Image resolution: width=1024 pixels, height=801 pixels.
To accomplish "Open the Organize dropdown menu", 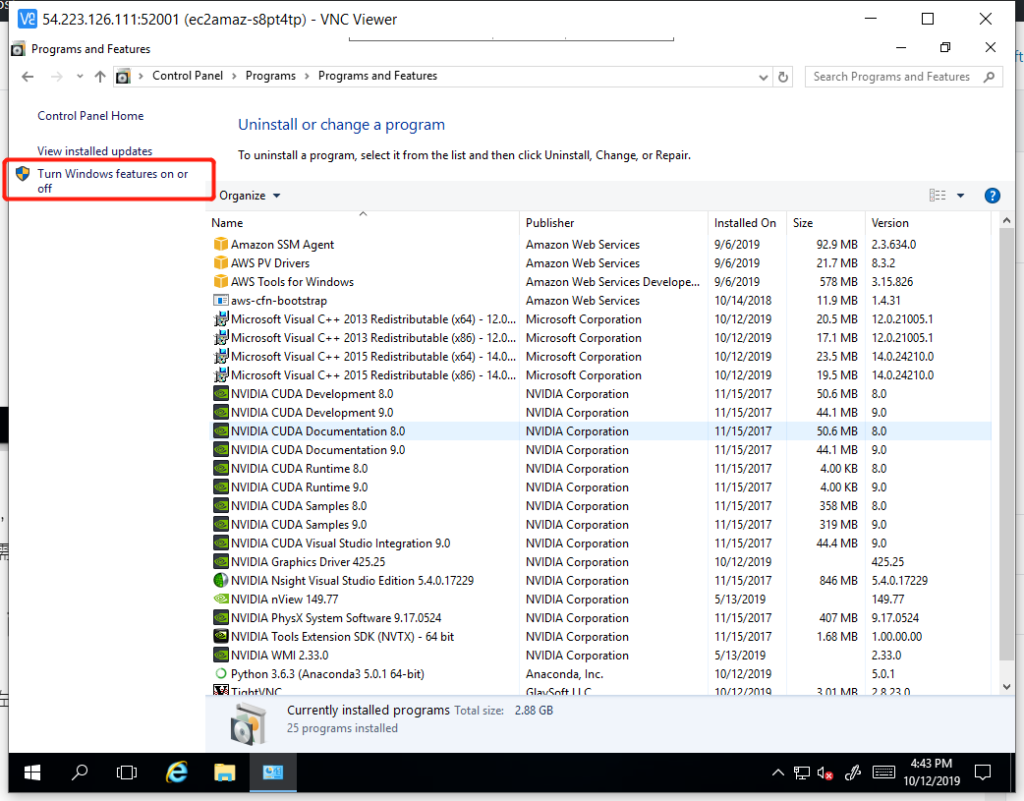I will 250,196.
